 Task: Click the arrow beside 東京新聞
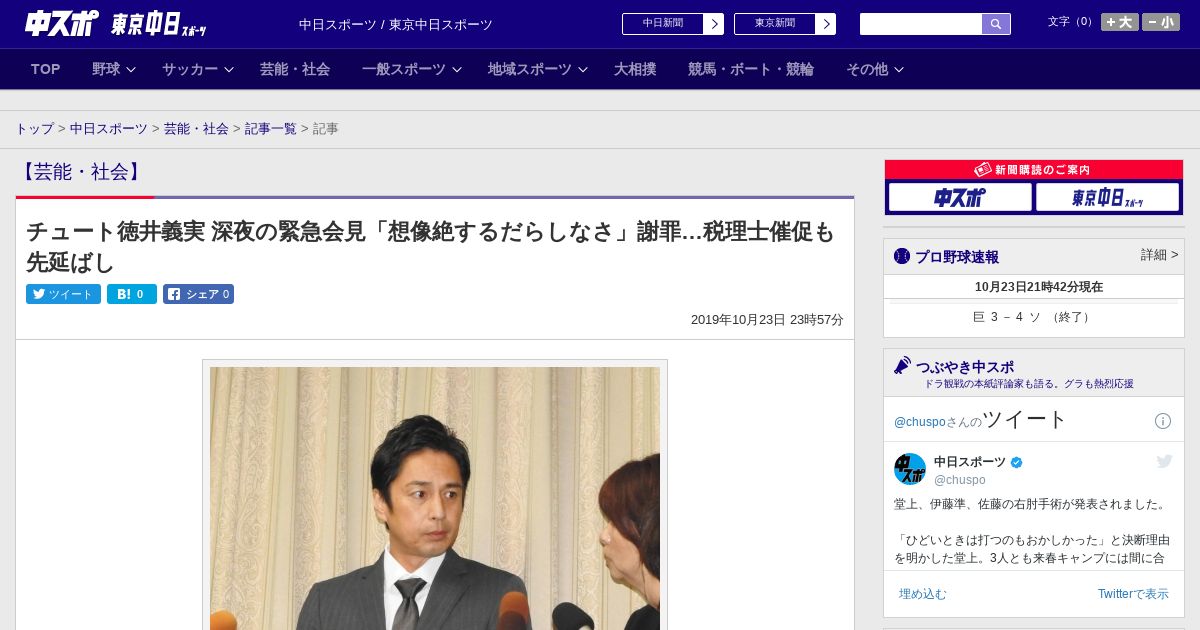pyautogui.click(x=826, y=24)
